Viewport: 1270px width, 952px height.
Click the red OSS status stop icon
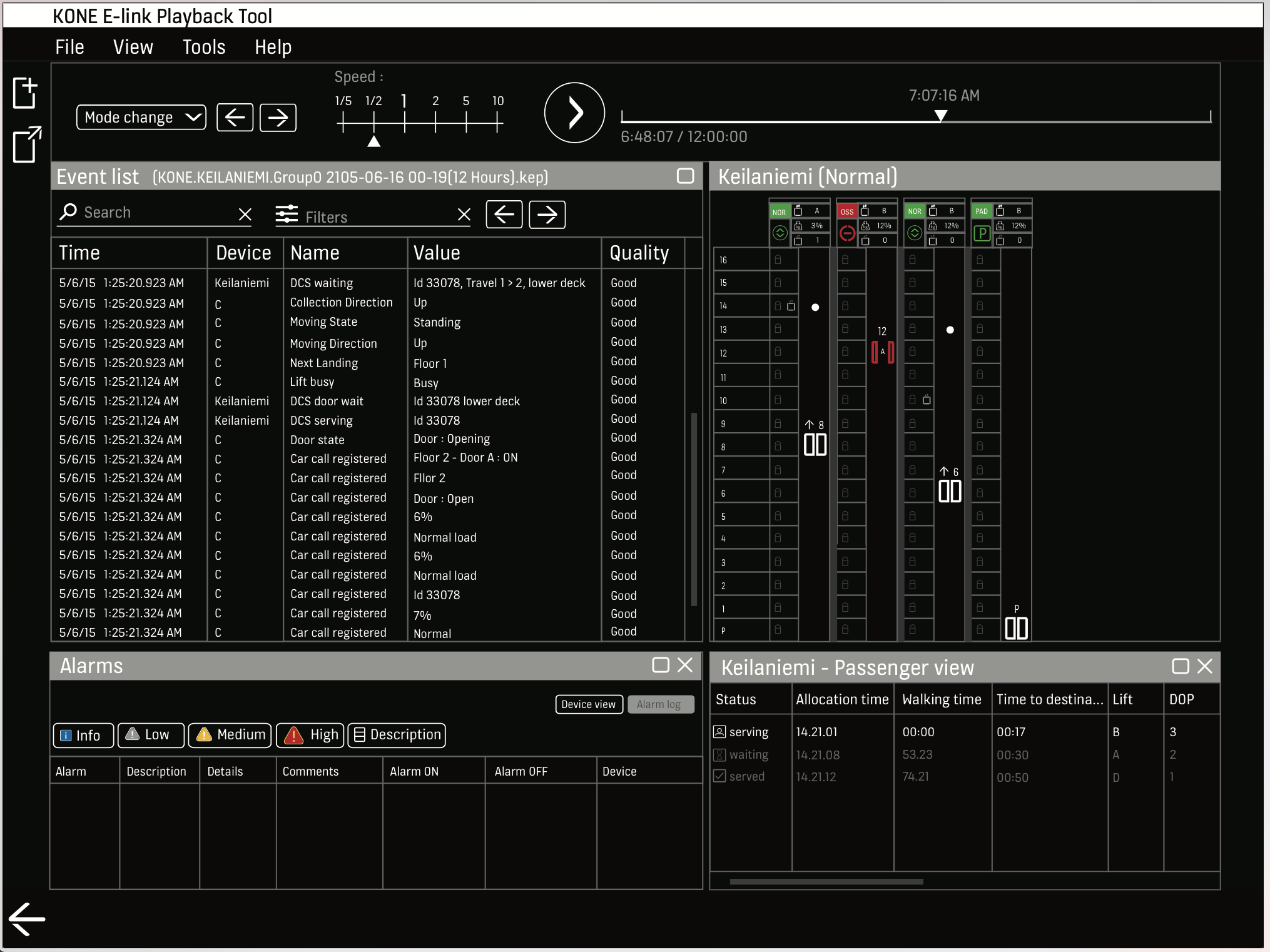click(x=847, y=233)
